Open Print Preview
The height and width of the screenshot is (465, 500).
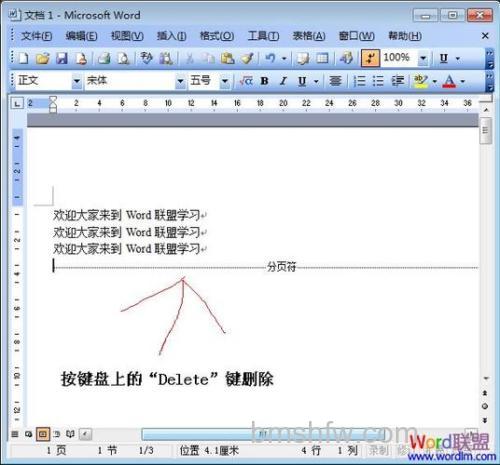pos(123,58)
